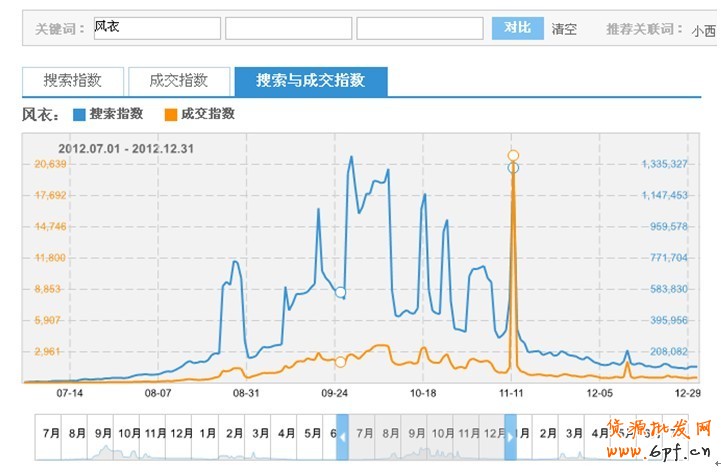Open the 成交指数 tab
This screenshot has width=721, height=473.
point(179,81)
